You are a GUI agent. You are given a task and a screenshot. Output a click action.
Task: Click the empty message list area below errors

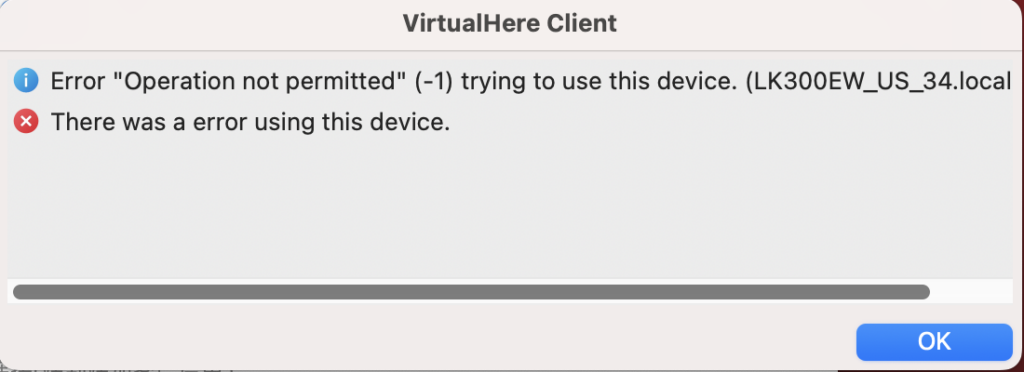tap(511, 209)
